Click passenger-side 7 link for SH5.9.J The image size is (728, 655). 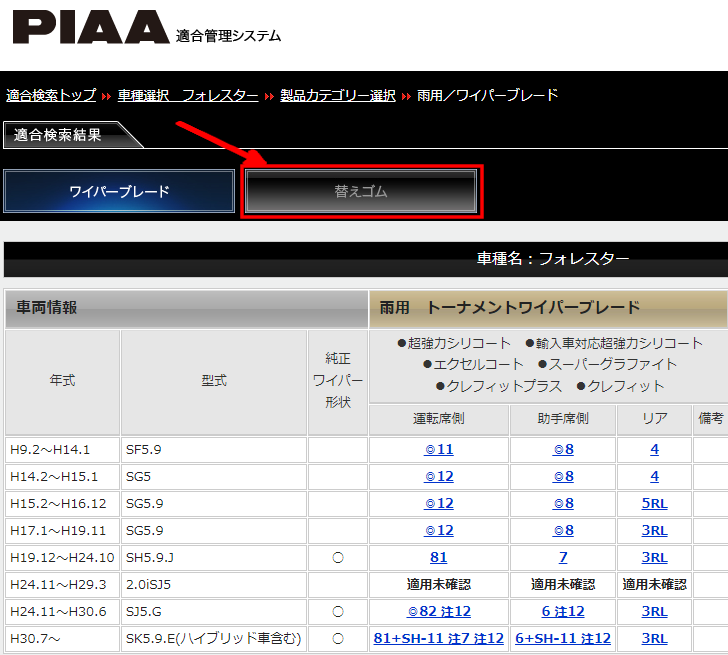pyautogui.click(x=563, y=558)
